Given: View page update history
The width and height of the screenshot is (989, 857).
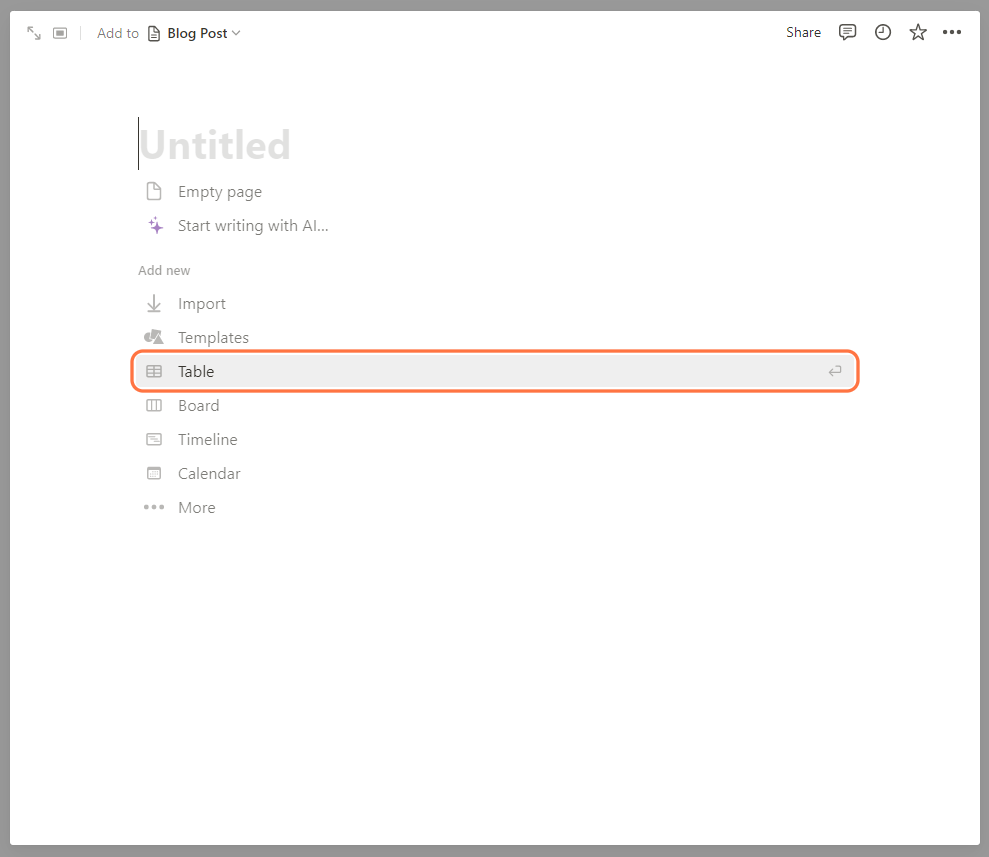Looking at the screenshot, I should (x=882, y=32).
